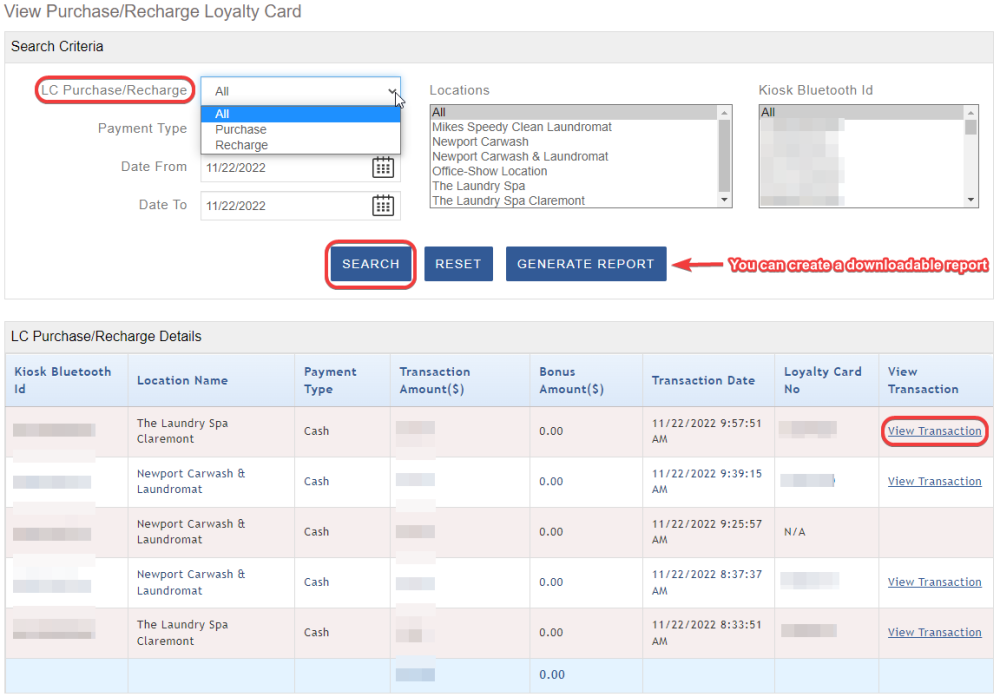Click the 11/22/2022 9:57:51 AM date cell
The height and width of the screenshot is (697, 1000).
point(707,431)
